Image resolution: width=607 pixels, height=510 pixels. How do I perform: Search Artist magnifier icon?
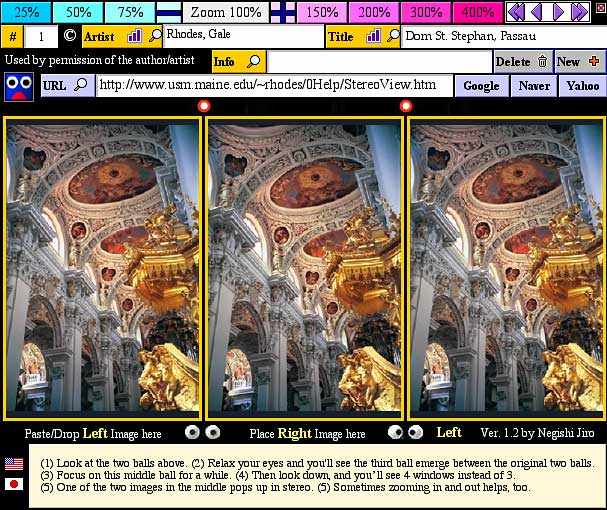click(155, 36)
